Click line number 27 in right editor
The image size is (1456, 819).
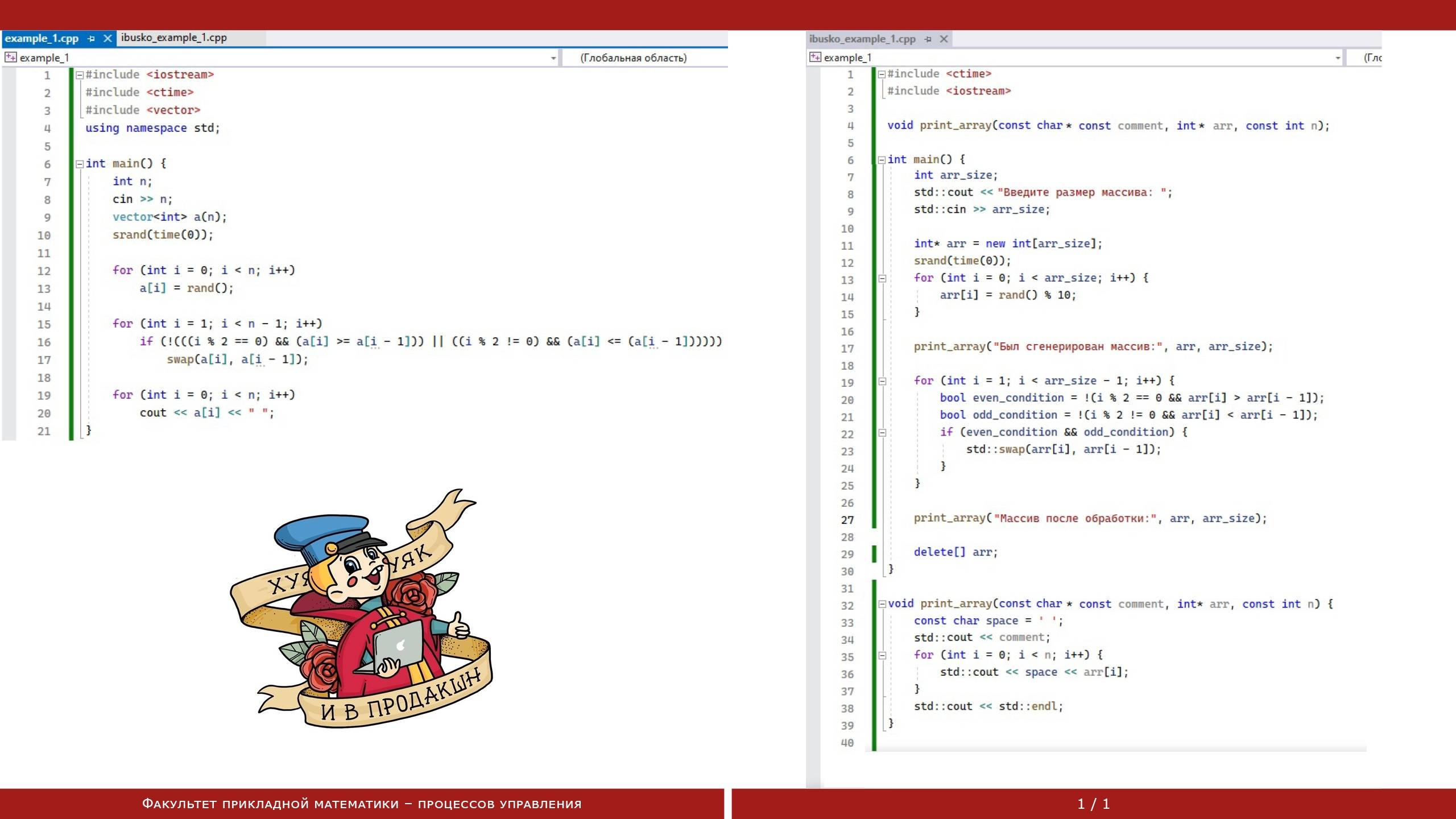tap(847, 520)
